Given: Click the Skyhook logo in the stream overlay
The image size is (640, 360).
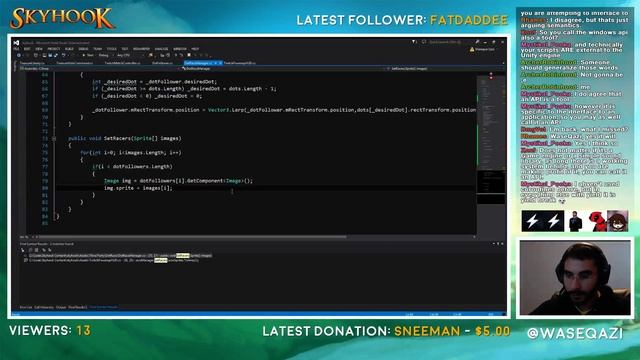Looking at the screenshot, I should click(x=62, y=18).
